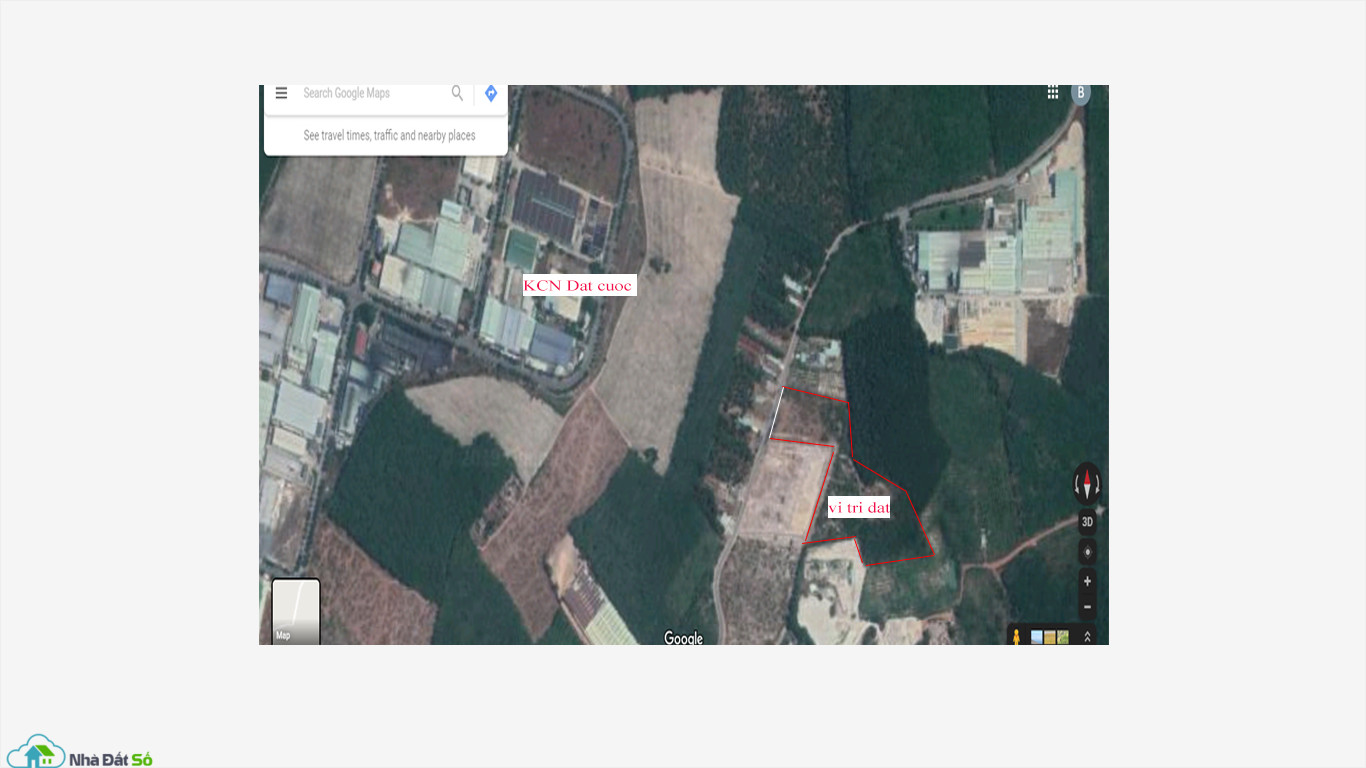Click 'See travel times, traffic and nearby places'
Image resolution: width=1366 pixels, height=768 pixels.
(389, 135)
